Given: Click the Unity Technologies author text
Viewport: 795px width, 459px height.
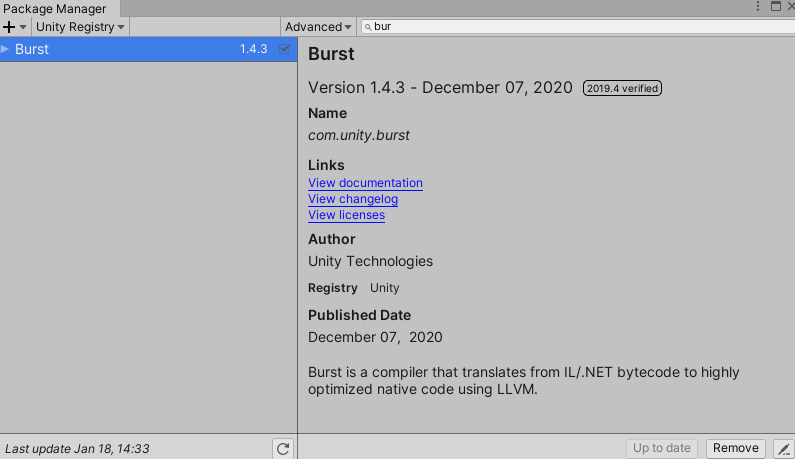Looking at the screenshot, I should click(x=371, y=261).
